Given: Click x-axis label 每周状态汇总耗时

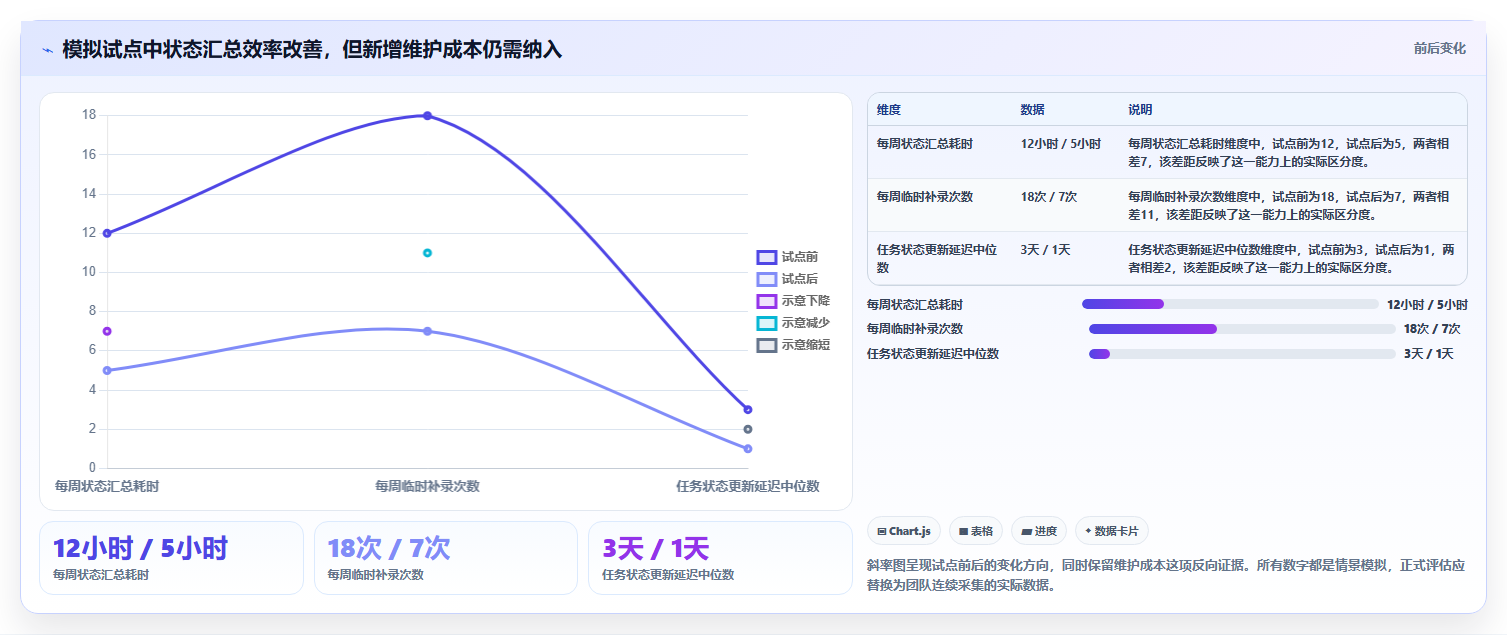Looking at the screenshot, I should tap(107, 486).
